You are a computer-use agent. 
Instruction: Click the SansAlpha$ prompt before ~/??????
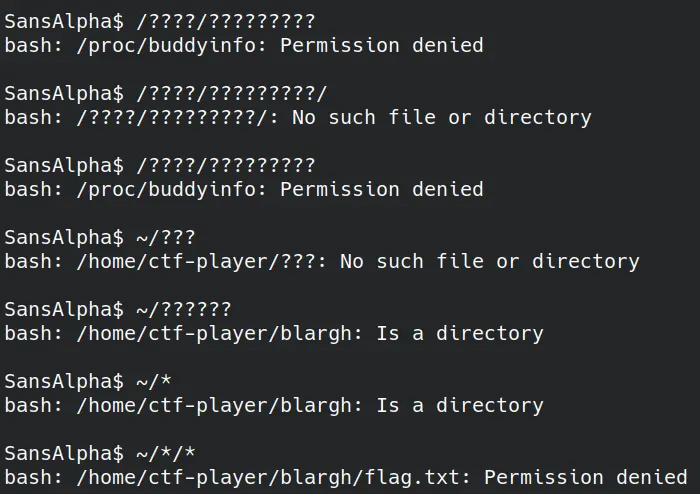click(x=64, y=309)
